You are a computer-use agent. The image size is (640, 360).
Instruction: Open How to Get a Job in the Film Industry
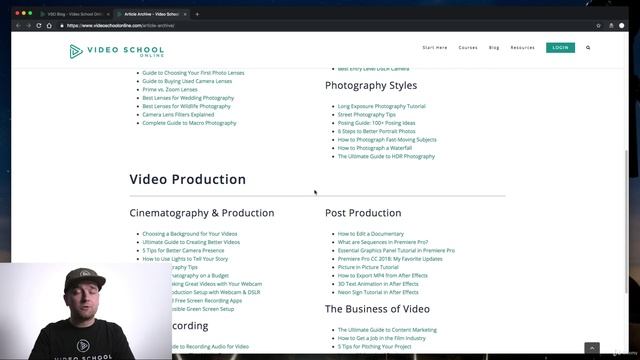[x=382, y=338]
